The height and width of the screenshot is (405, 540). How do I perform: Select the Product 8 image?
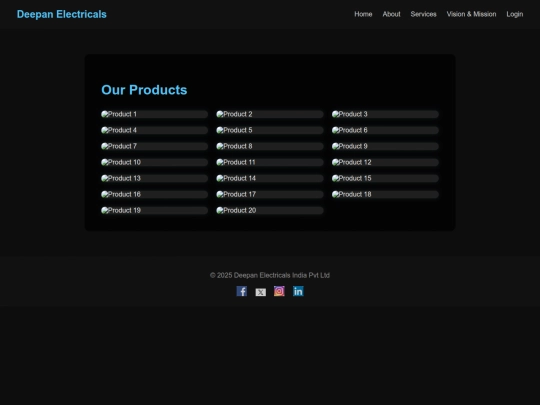click(x=270, y=146)
